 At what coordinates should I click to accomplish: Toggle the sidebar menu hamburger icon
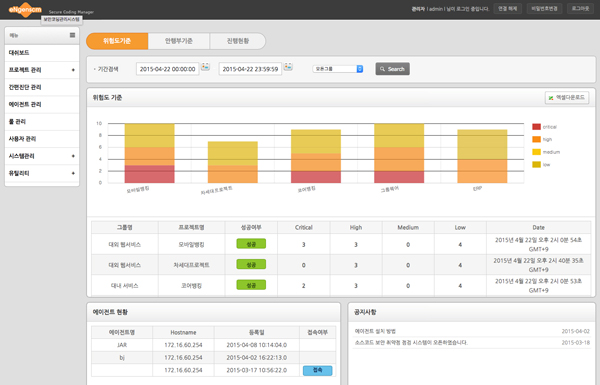pyautogui.click(x=72, y=35)
